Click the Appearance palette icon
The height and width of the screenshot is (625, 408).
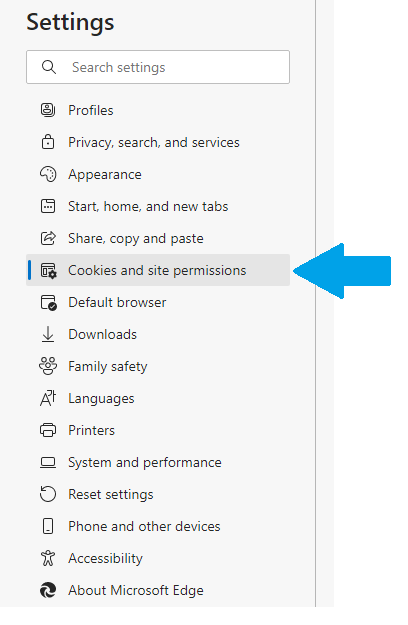click(48, 174)
